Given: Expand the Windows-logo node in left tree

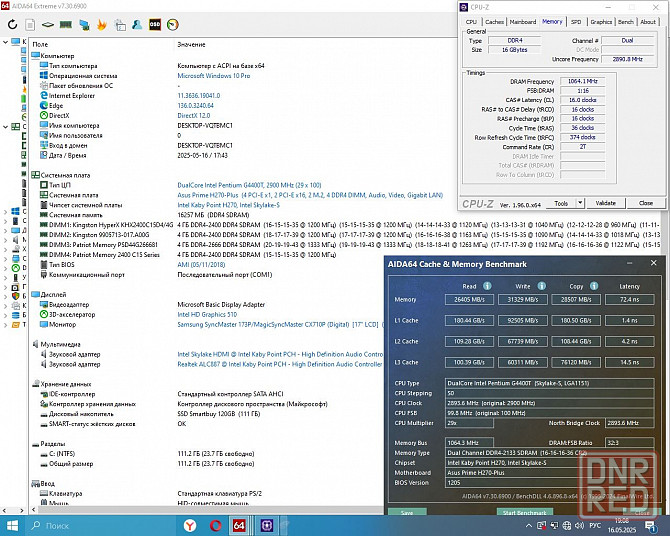Looking at the screenshot, I should (5, 211).
